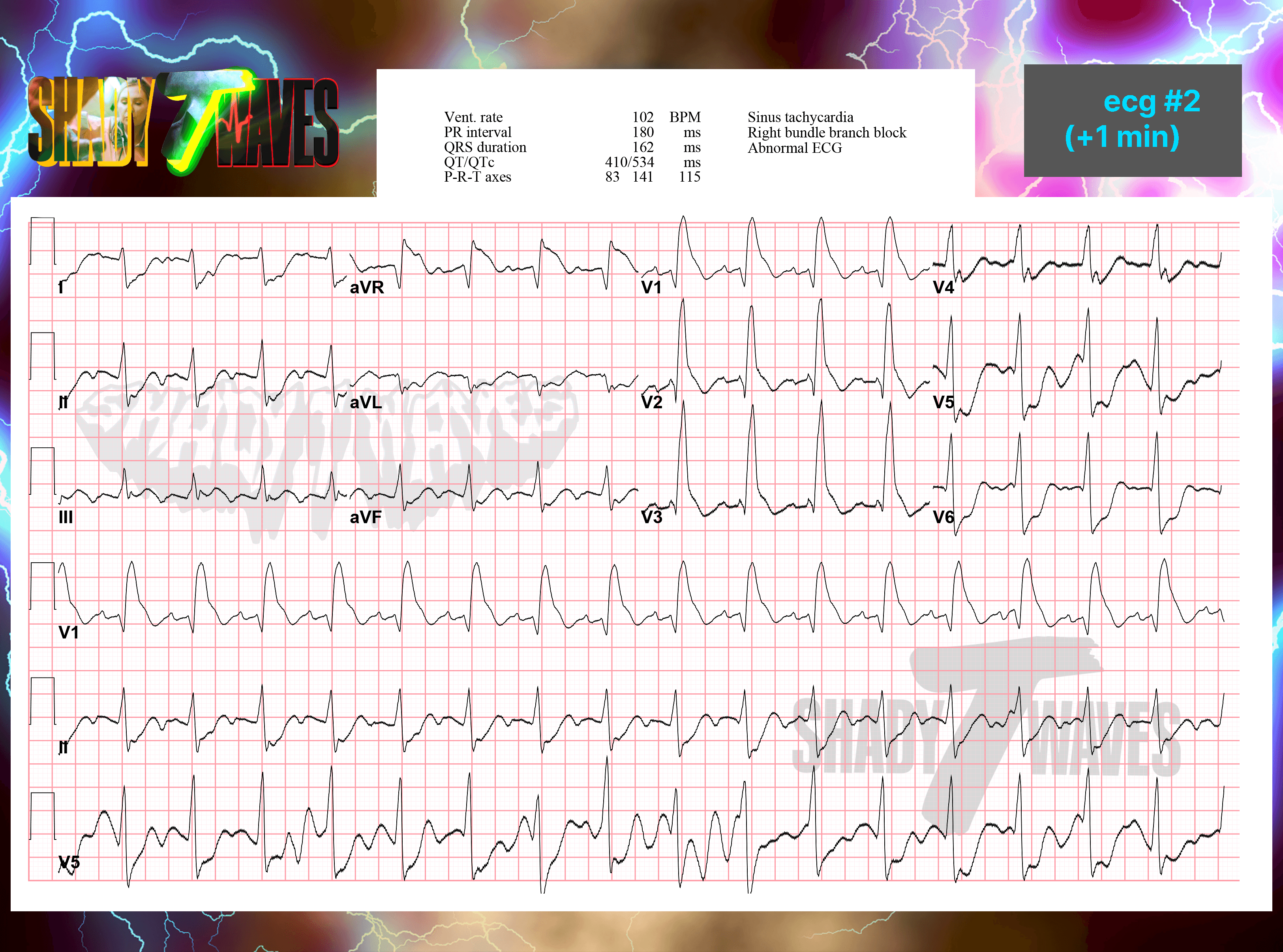Click the 'Right bundle branch block' interpretation
Image resolution: width=1283 pixels, height=952 pixels.
(827, 133)
